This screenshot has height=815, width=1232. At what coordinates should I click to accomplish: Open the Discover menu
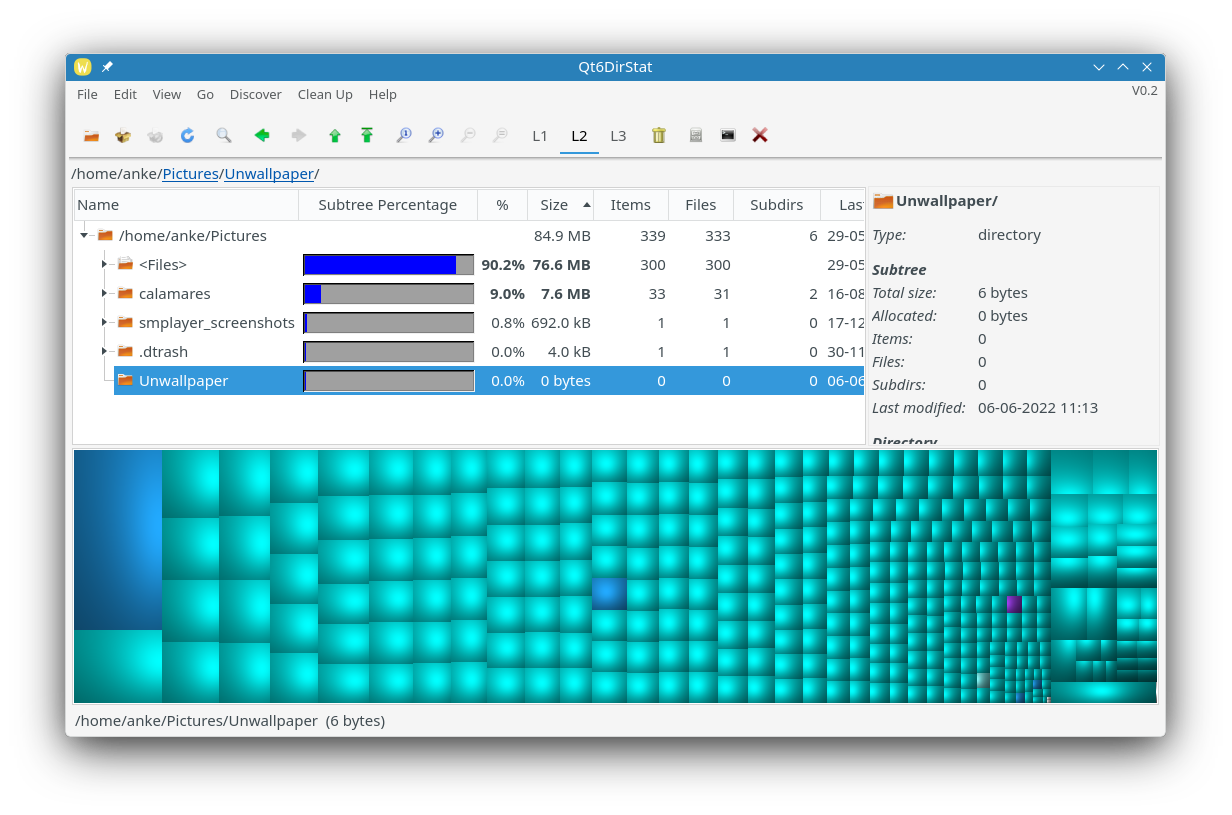255,95
